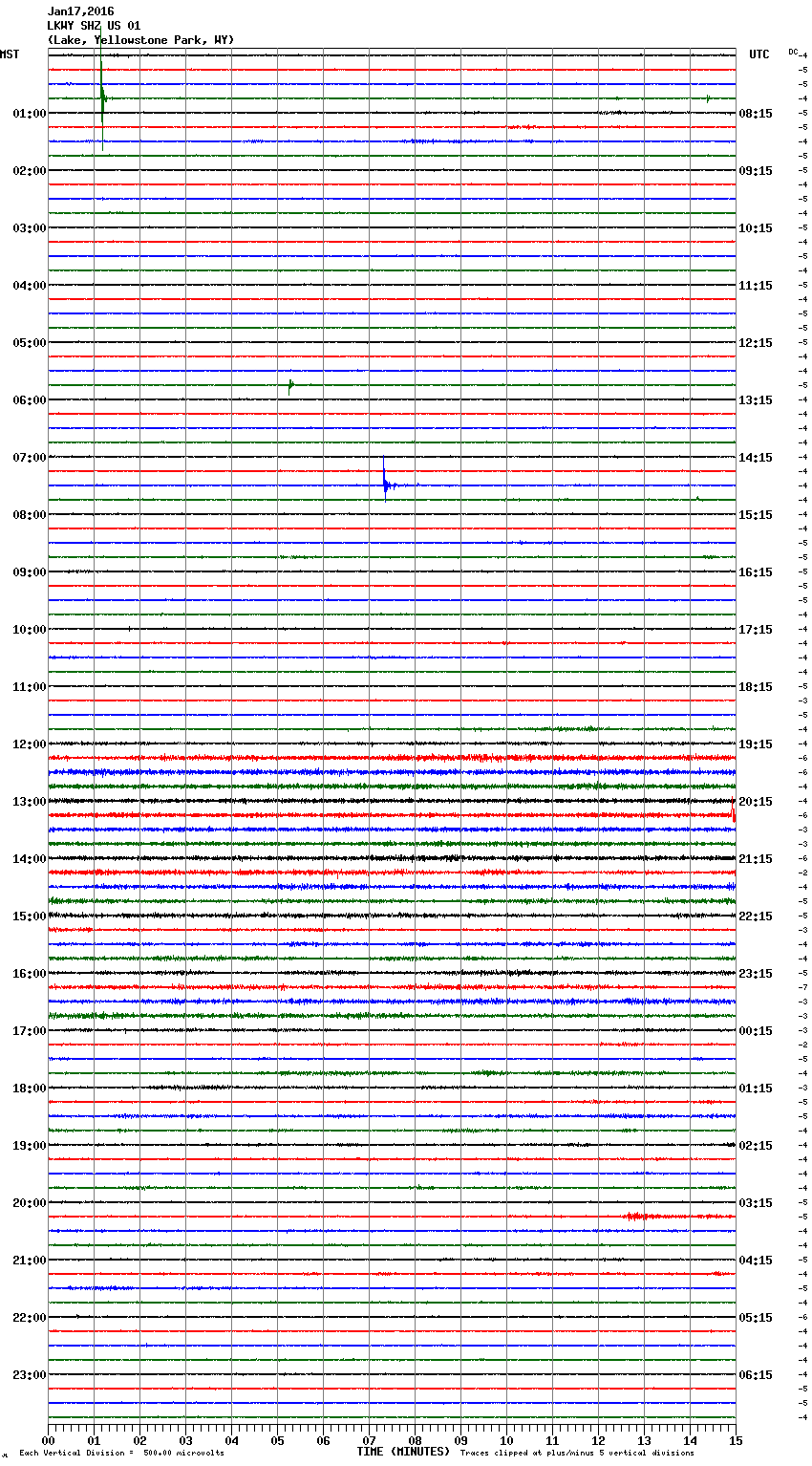Click the black trace at 14:00
Image resolution: width=812 pixels, height=1466 pixels.
pos(392,858)
